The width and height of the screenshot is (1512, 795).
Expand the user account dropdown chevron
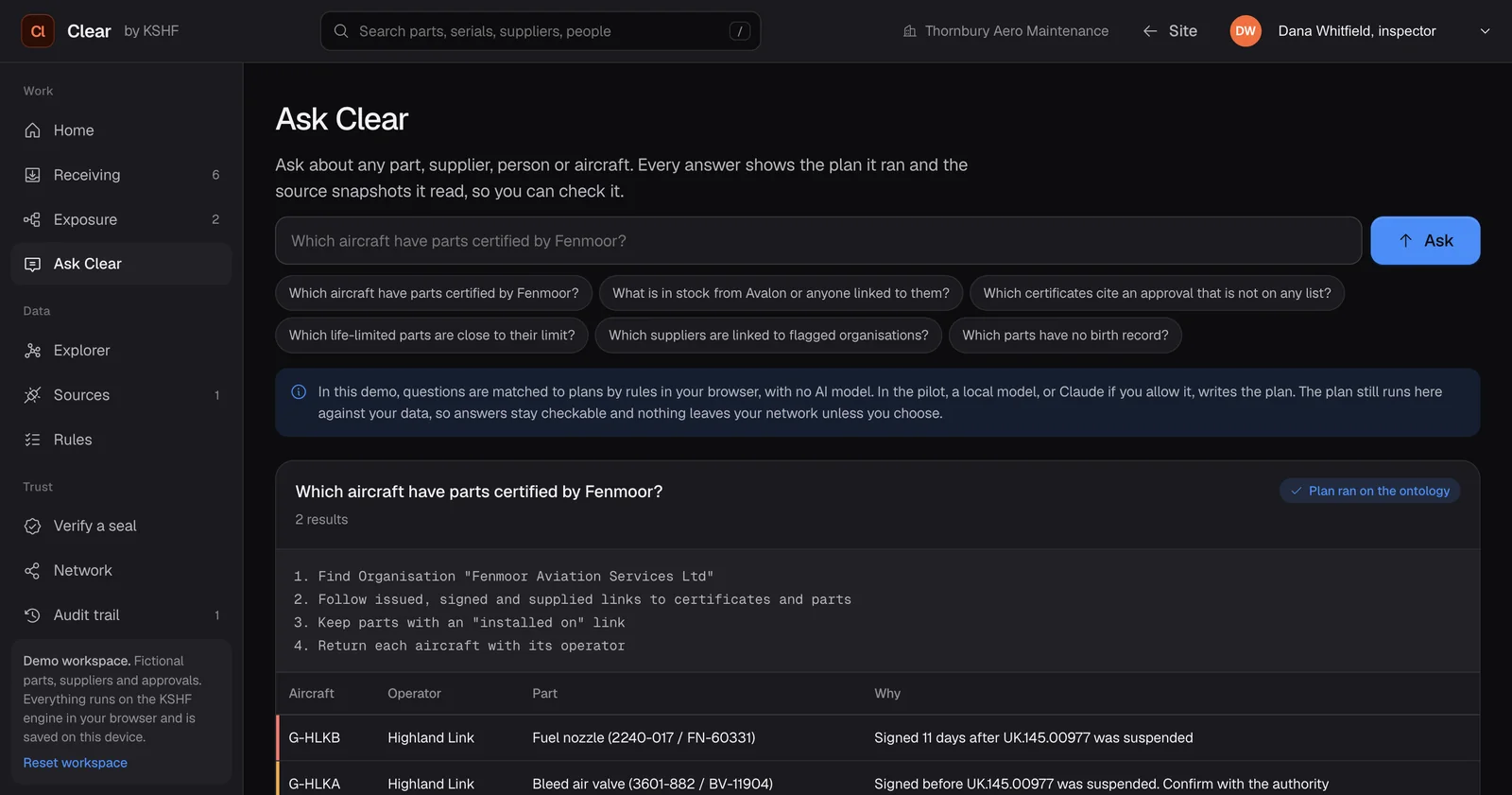(1485, 31)
